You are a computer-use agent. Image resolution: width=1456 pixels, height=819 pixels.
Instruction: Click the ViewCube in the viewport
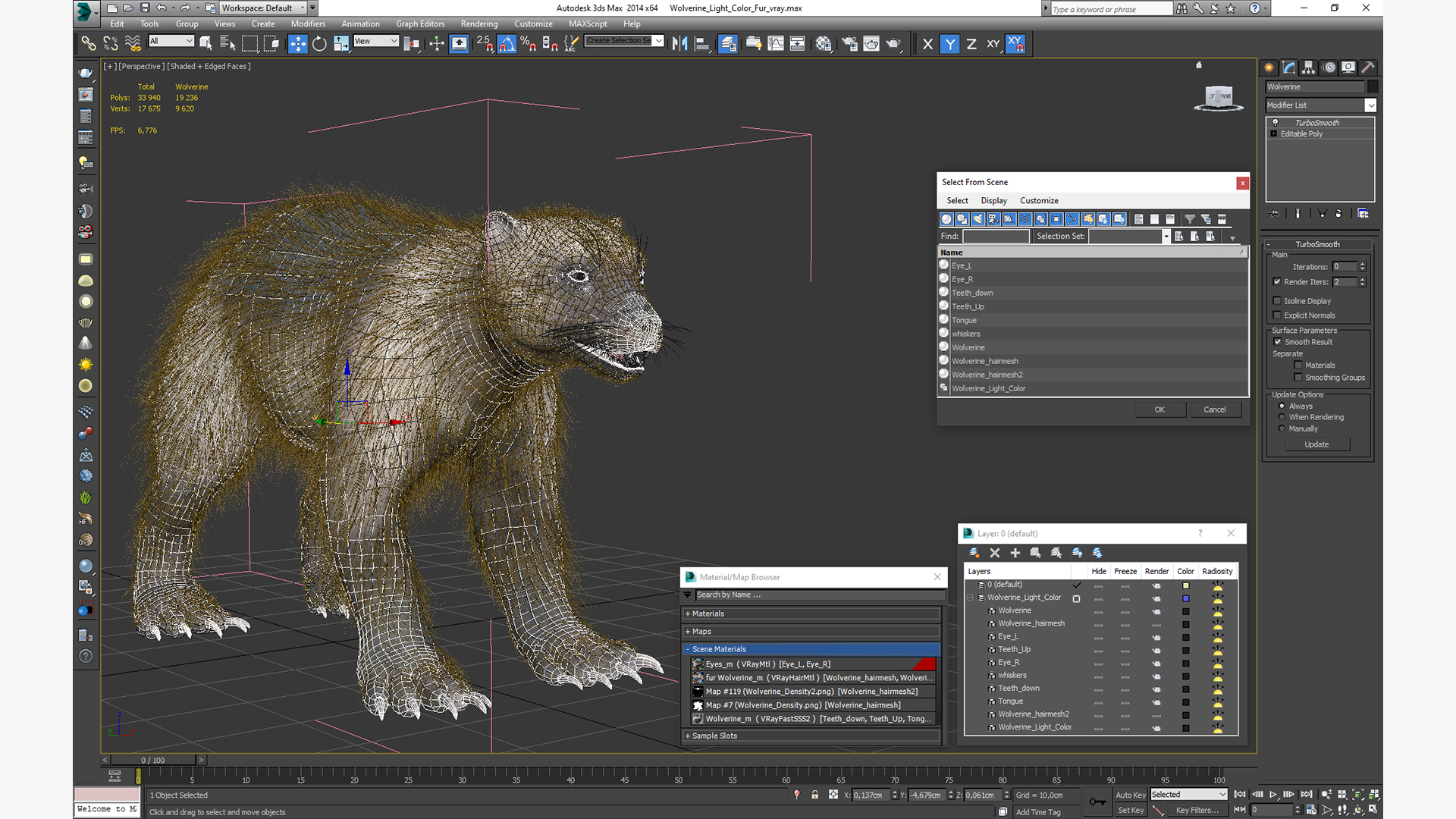[1219, 98]
